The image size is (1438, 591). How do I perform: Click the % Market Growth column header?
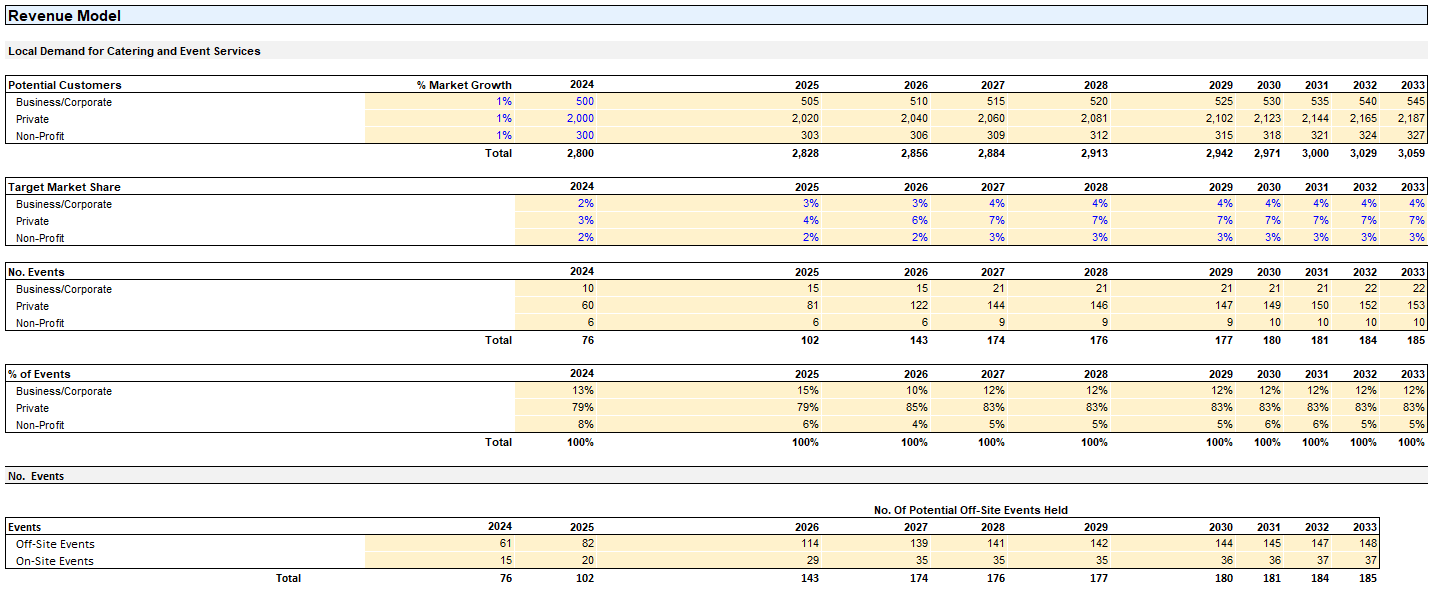464,85
